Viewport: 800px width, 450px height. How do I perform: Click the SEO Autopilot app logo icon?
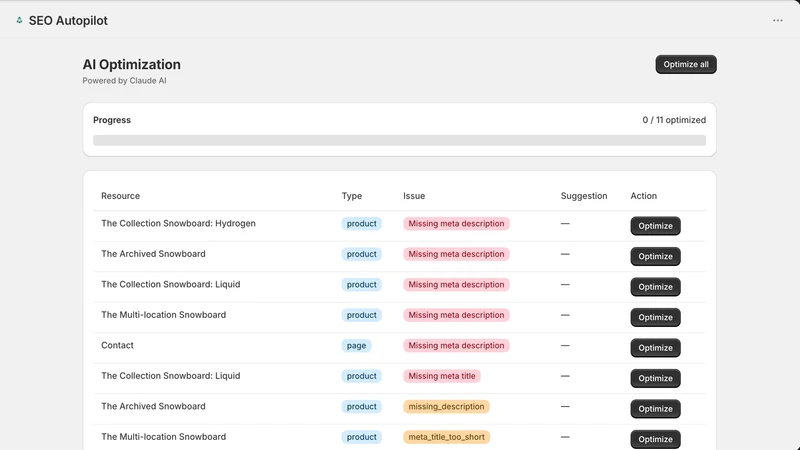(x=19, y=20)
